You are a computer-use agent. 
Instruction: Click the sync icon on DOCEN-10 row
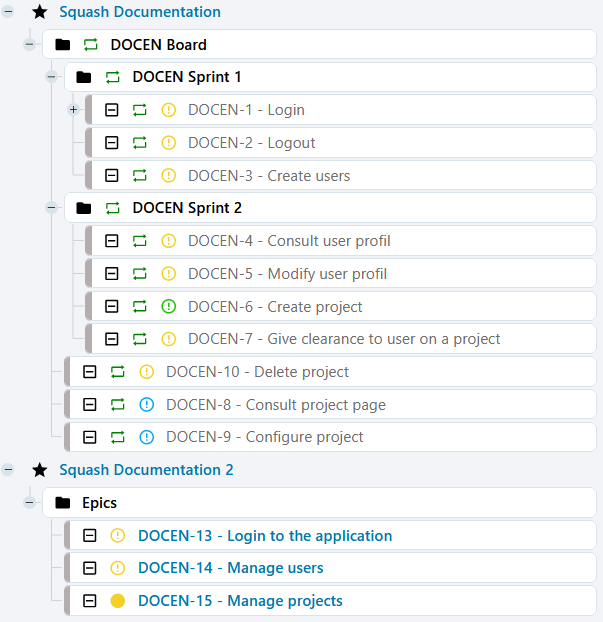(x=118, y=372)
